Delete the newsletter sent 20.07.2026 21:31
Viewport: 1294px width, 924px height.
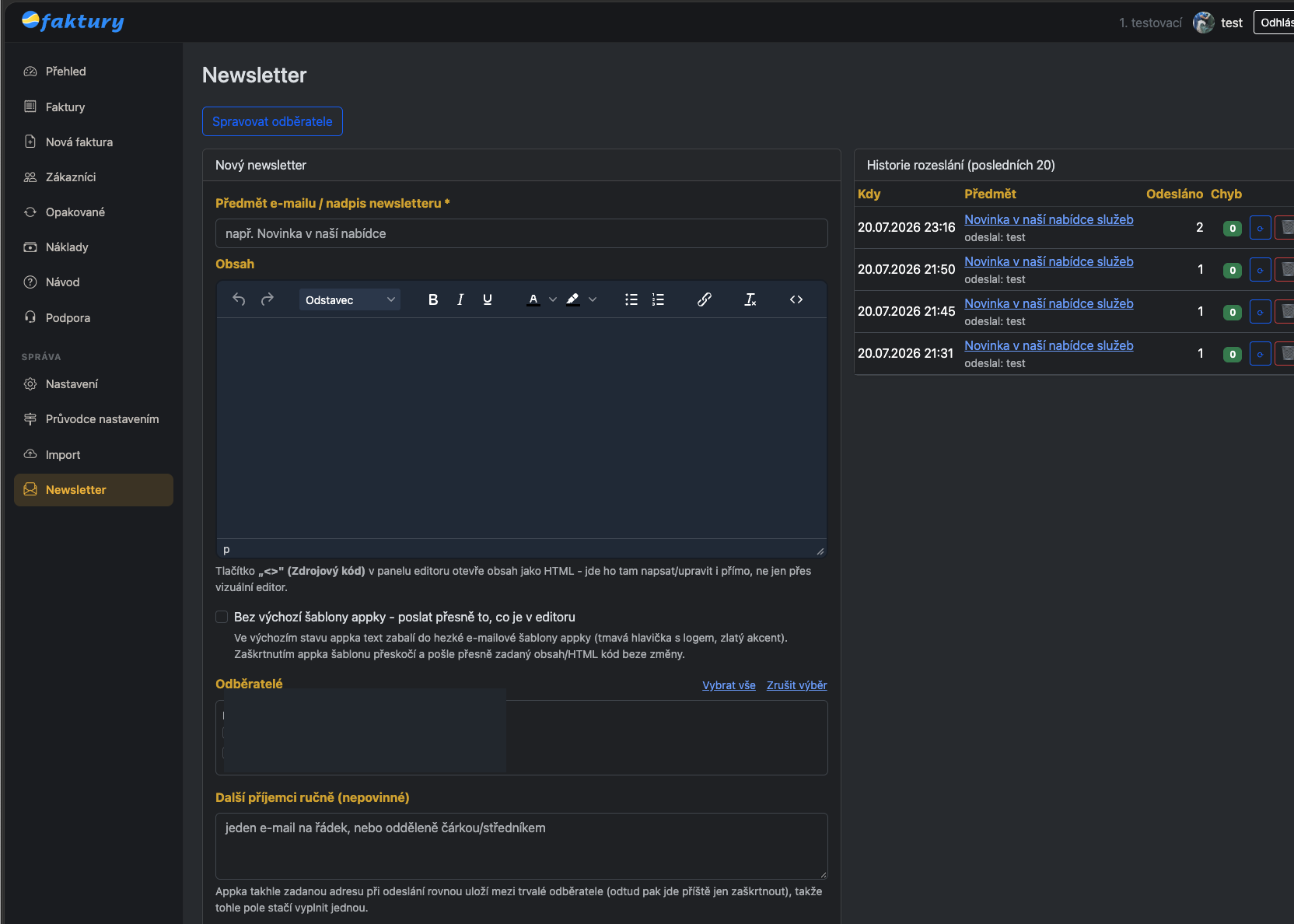(1285, 354)
